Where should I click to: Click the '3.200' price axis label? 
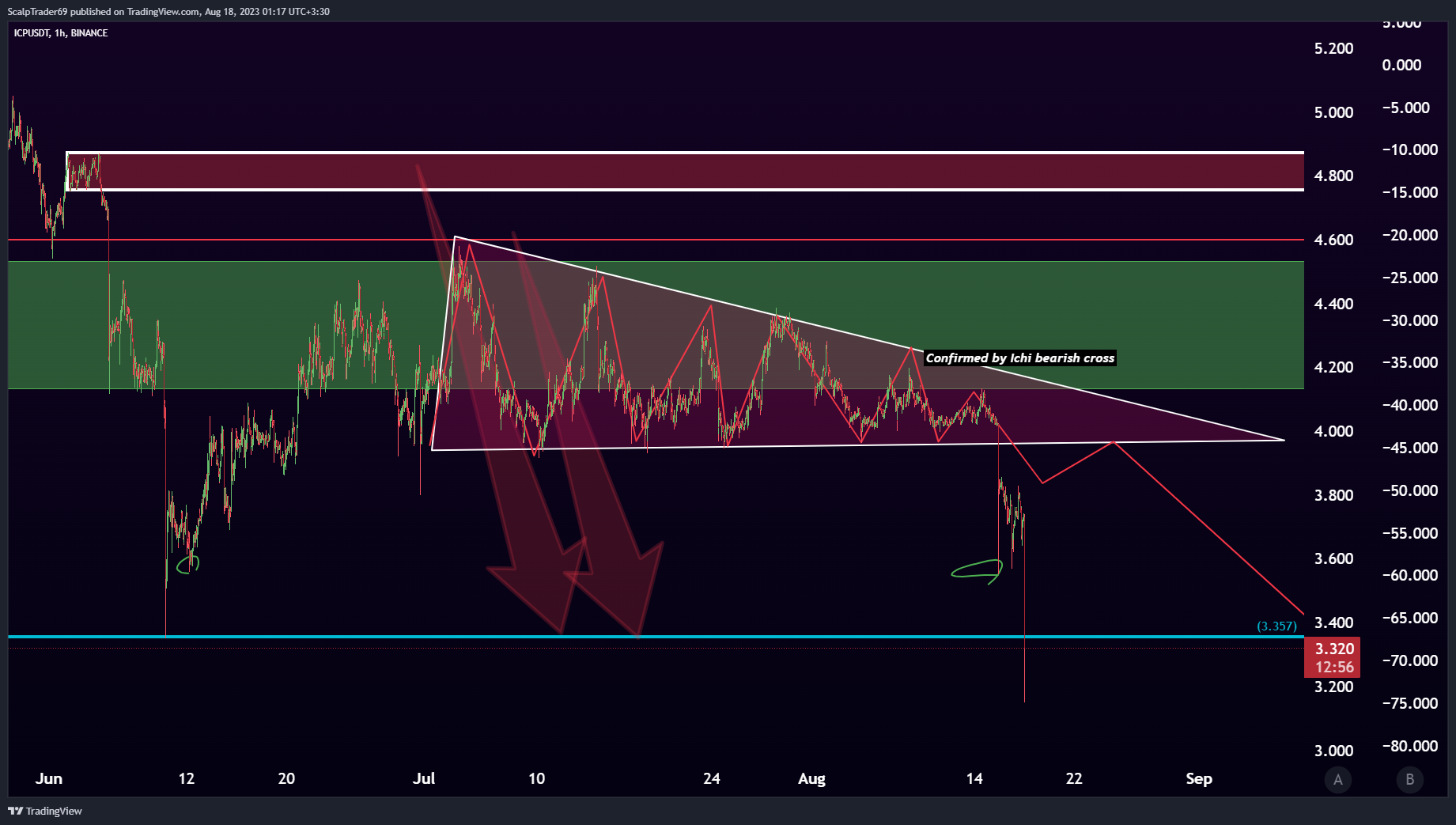point(1333,687)
